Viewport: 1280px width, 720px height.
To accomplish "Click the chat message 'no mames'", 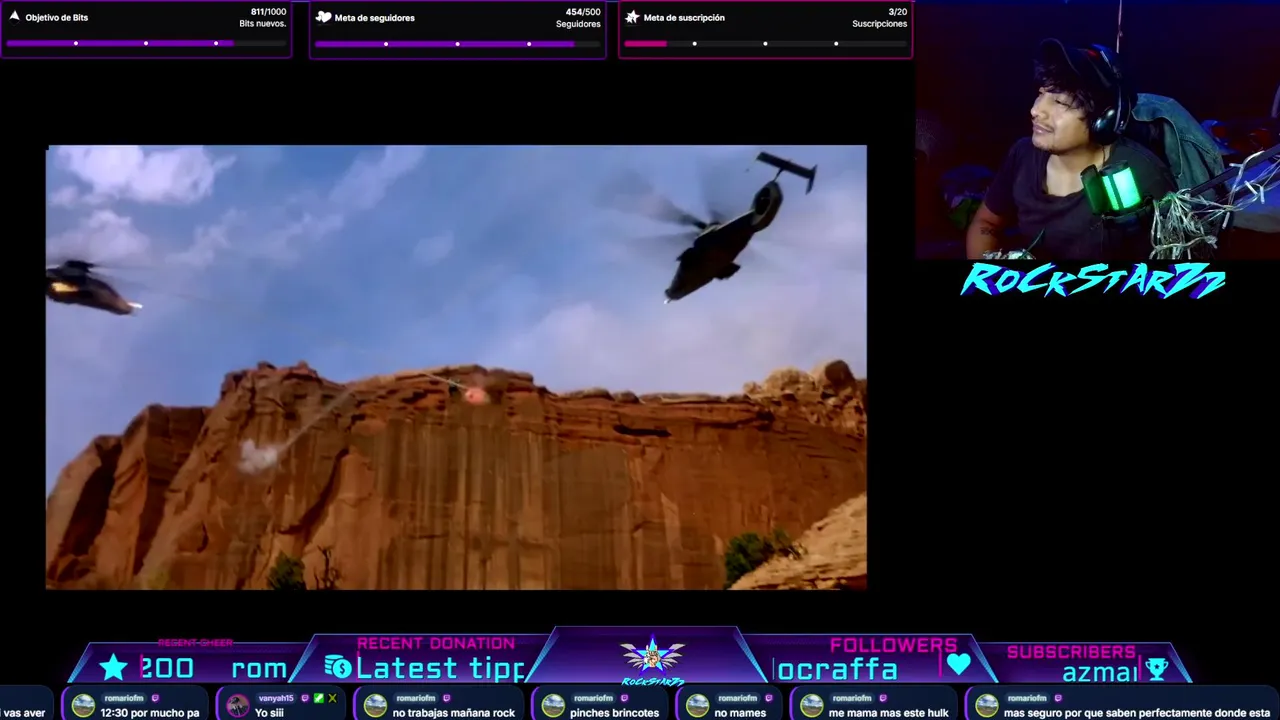I will click(x=741, y=713).
